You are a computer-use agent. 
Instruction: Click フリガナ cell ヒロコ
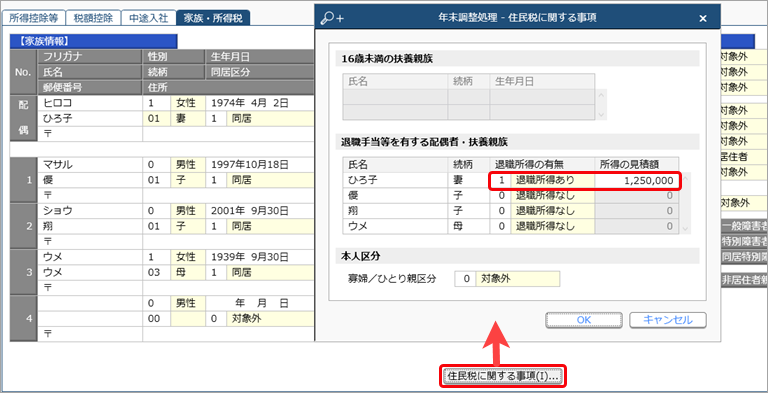tap(90, 103)
